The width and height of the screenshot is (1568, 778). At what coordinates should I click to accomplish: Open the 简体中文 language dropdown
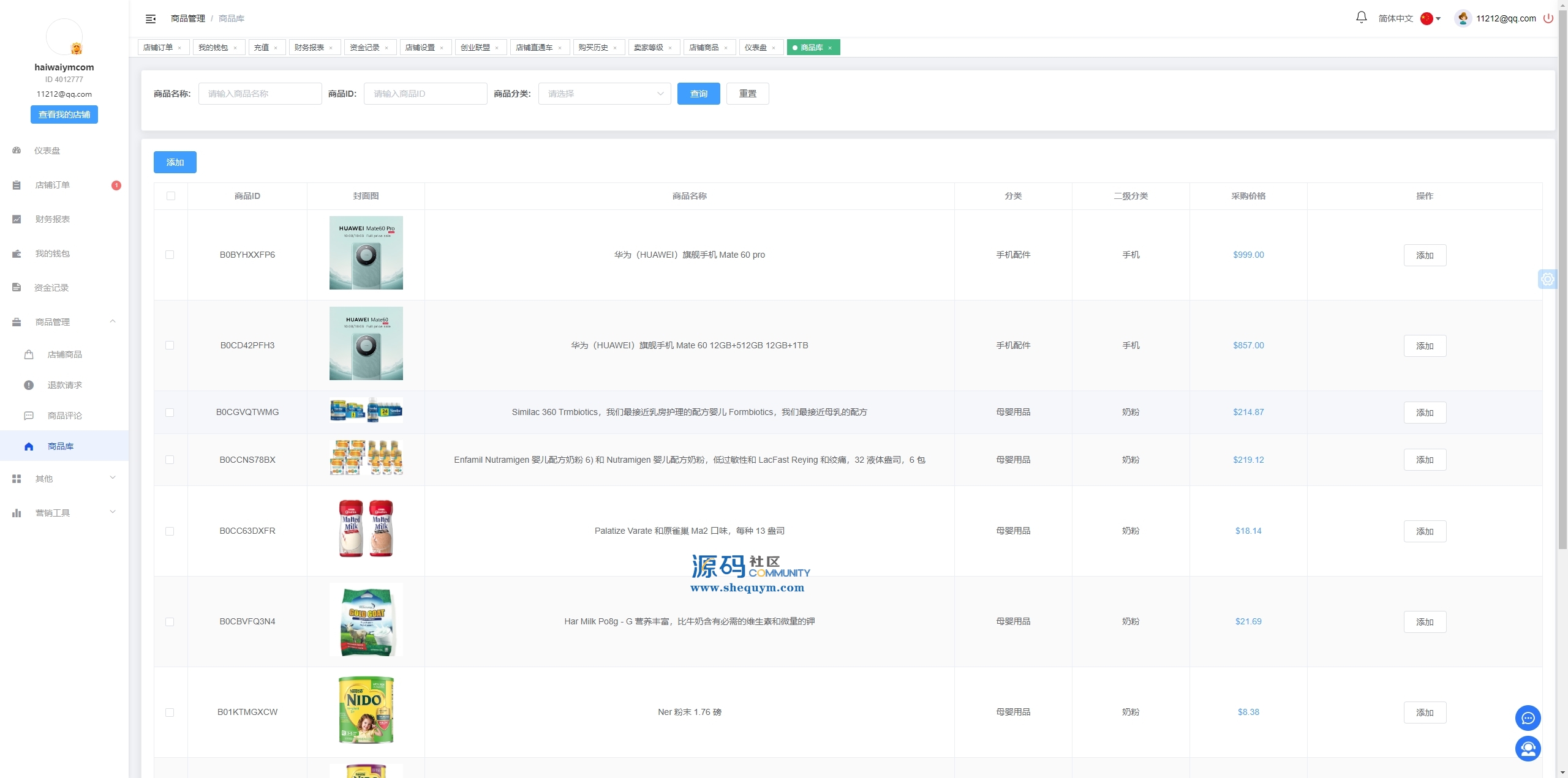(x=1409, y=18)
